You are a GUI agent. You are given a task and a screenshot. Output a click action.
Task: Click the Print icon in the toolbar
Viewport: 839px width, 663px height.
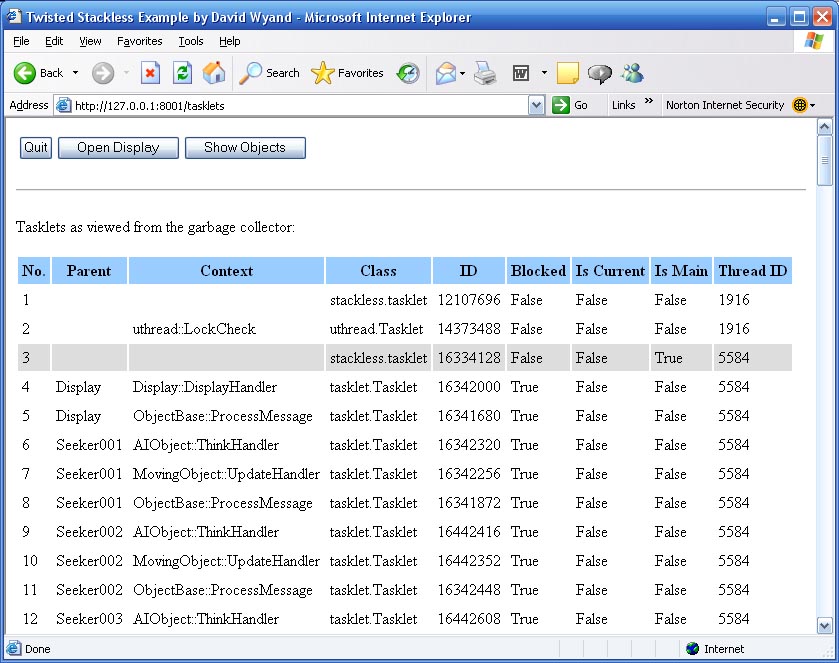(485, 73)
